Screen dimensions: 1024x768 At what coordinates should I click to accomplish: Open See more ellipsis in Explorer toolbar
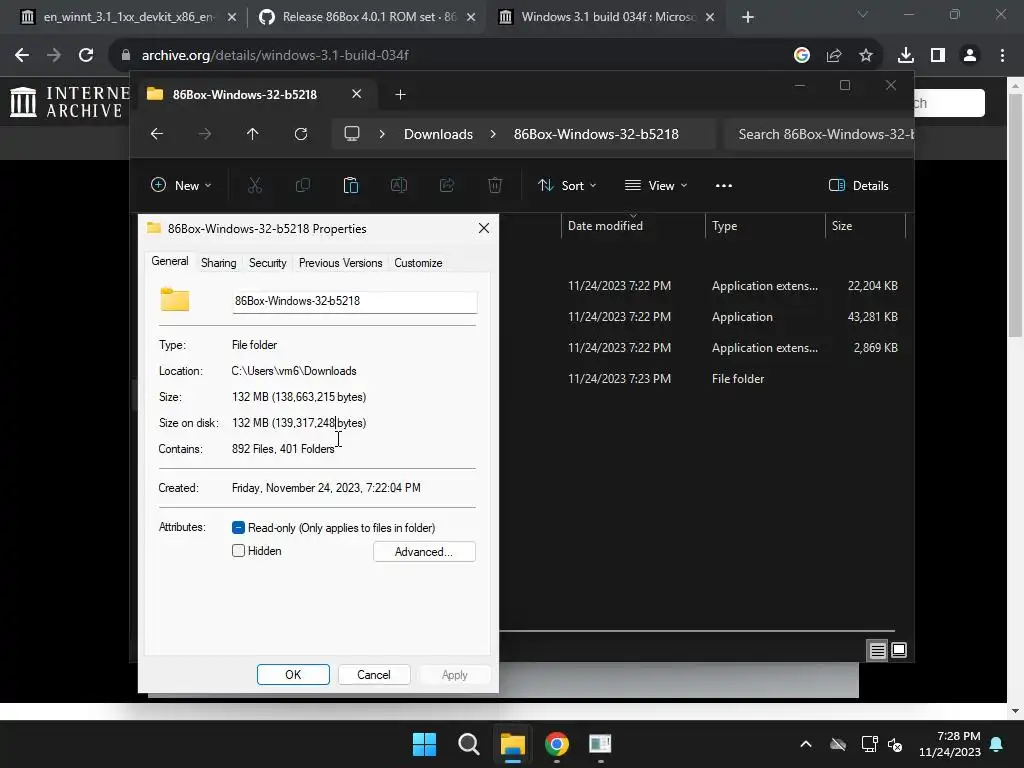point(724,185)
